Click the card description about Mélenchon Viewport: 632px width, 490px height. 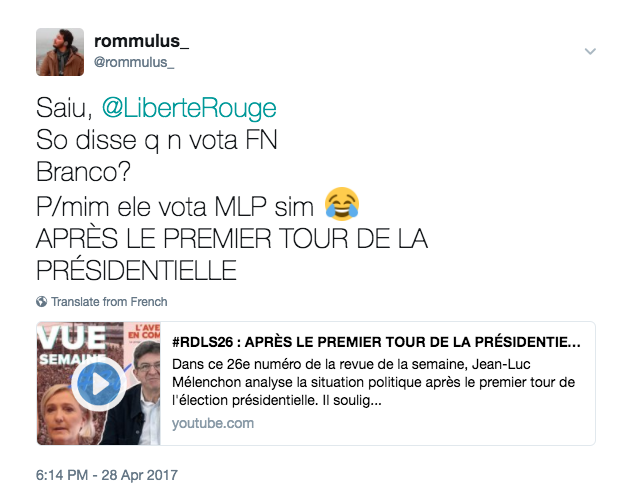(x=373, y=382)
